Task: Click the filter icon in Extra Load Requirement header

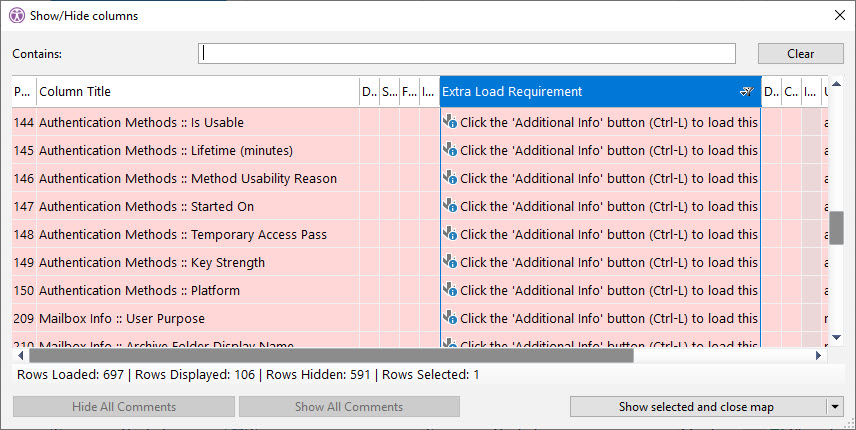Action: tap(745, 92)
